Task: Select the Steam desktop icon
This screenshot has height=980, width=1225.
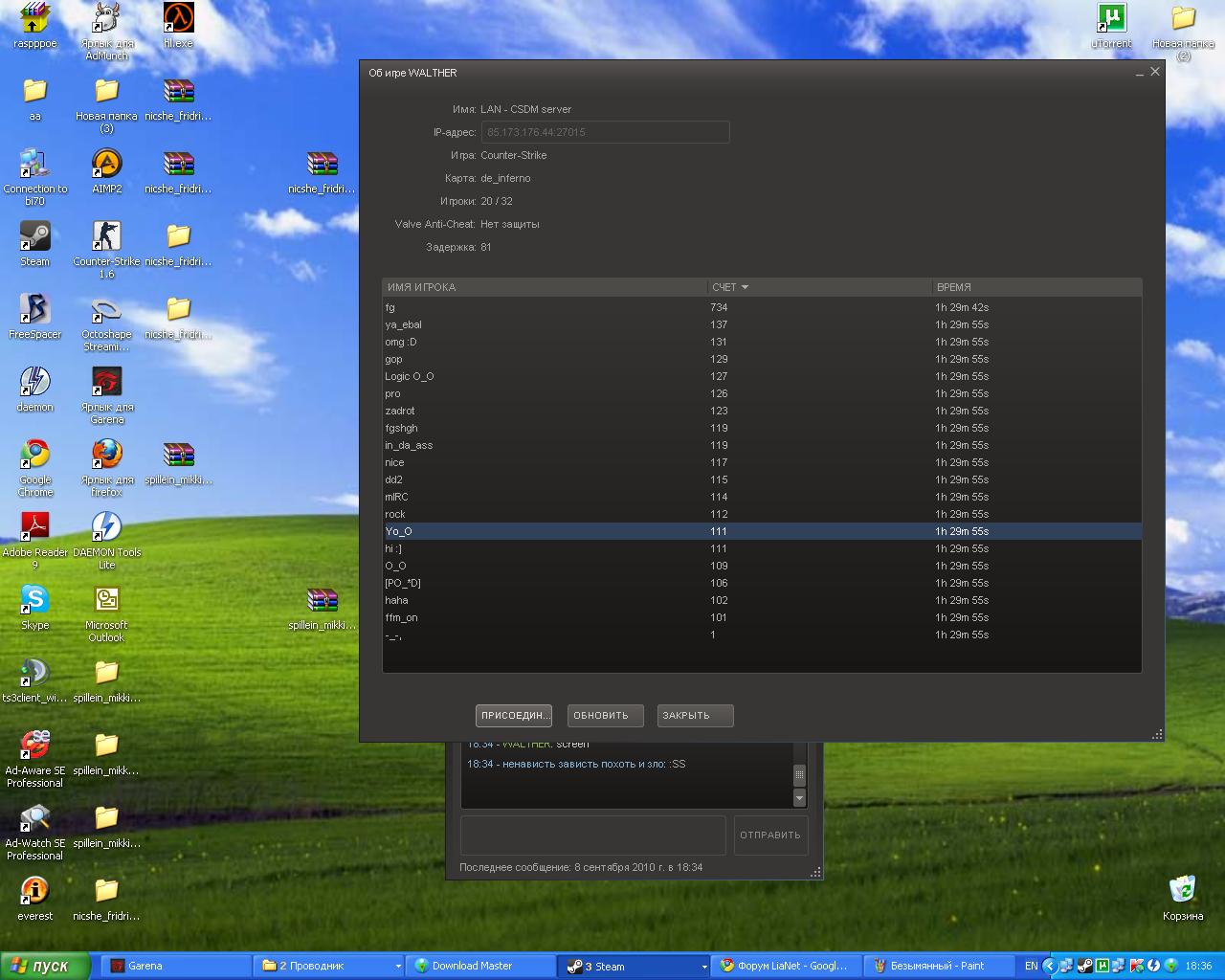Action: pyautogui.click(x=35, y=244)
